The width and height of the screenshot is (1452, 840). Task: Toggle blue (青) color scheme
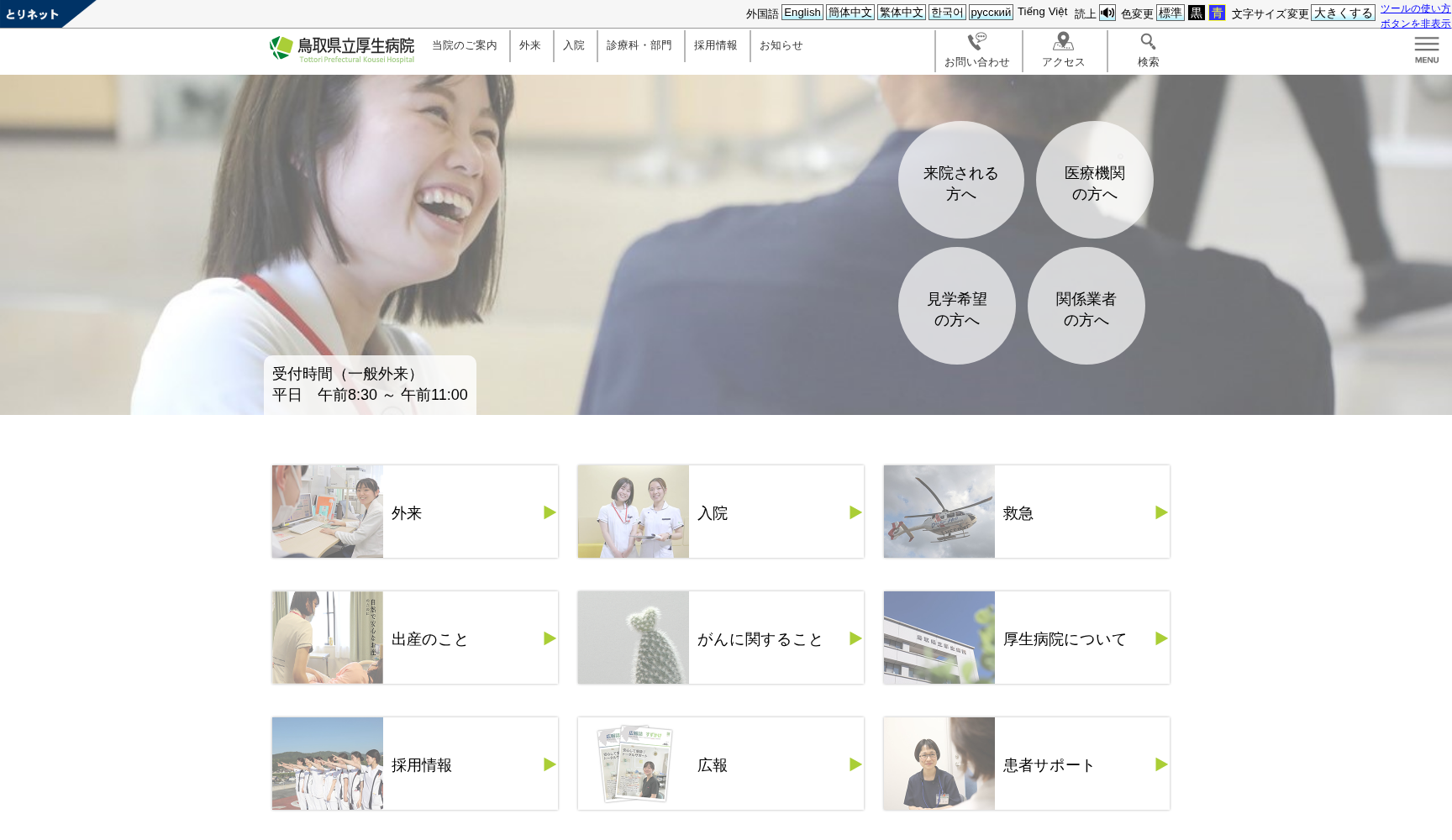[1217, 13]
